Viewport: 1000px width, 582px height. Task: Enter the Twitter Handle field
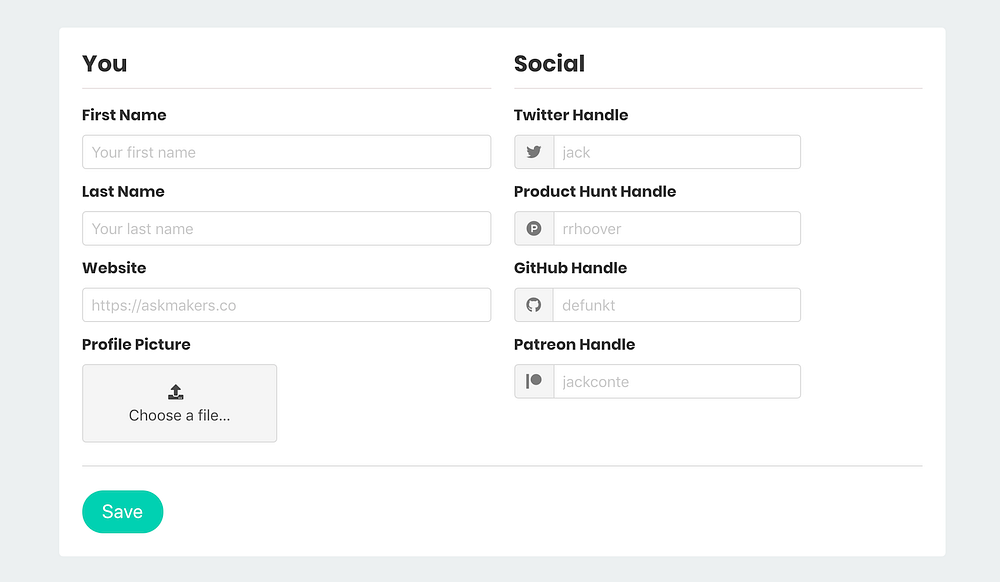click(x=676, y=152)
